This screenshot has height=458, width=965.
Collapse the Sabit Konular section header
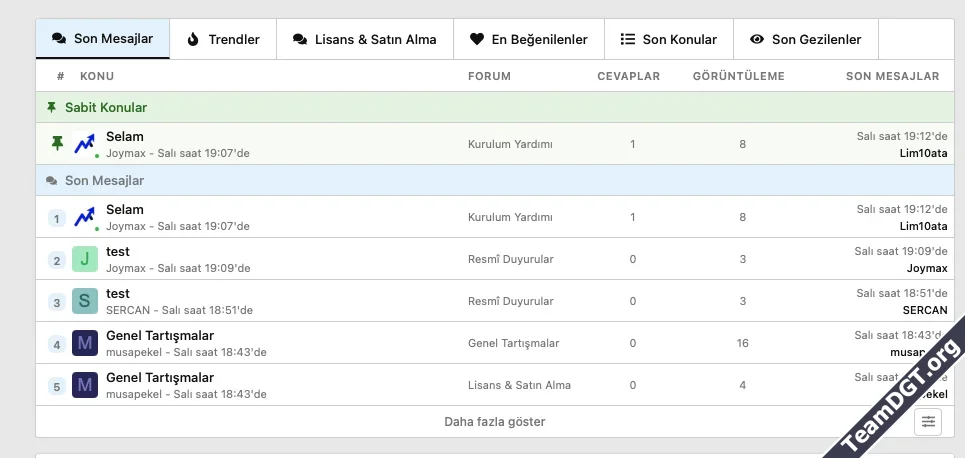tap(105, 107)
